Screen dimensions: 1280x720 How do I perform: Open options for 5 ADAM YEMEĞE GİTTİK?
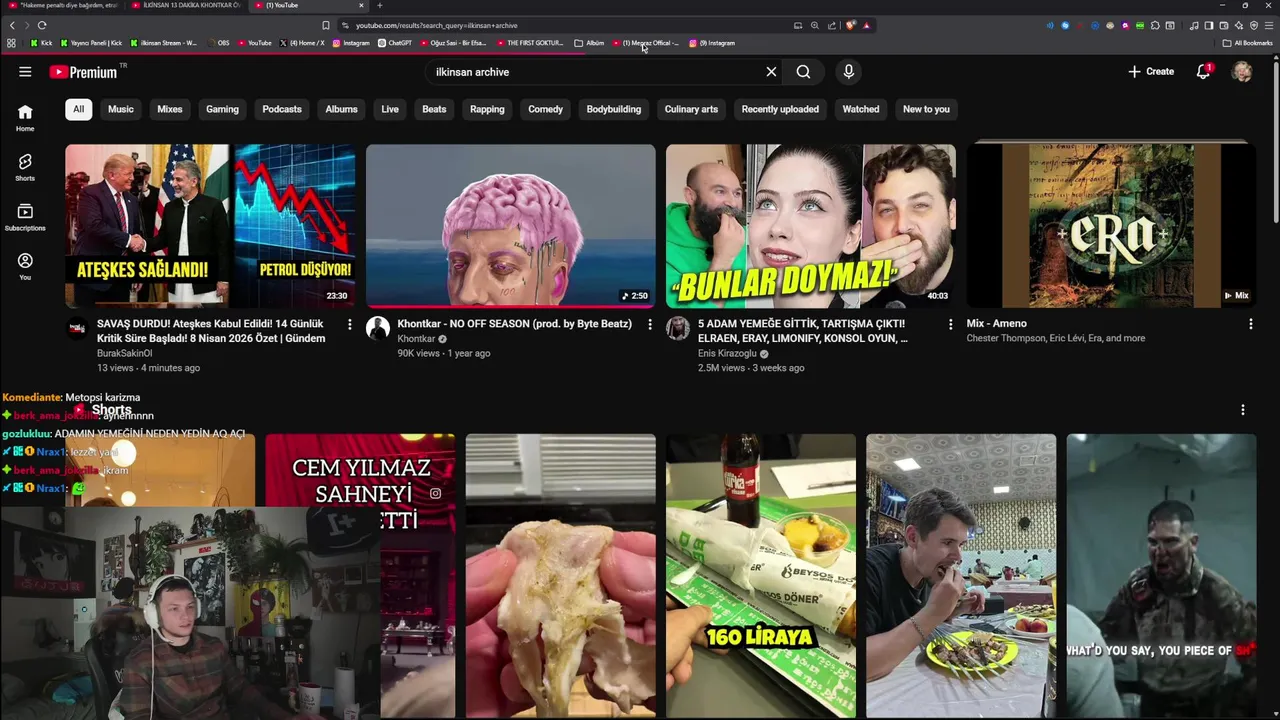(950, 324)
